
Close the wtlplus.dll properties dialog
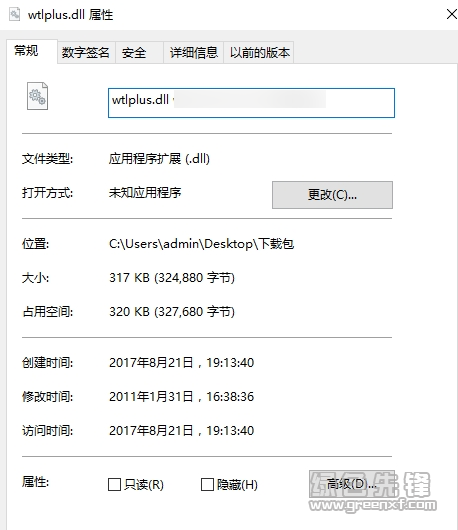pyautogui.click(x=452, y=14)
